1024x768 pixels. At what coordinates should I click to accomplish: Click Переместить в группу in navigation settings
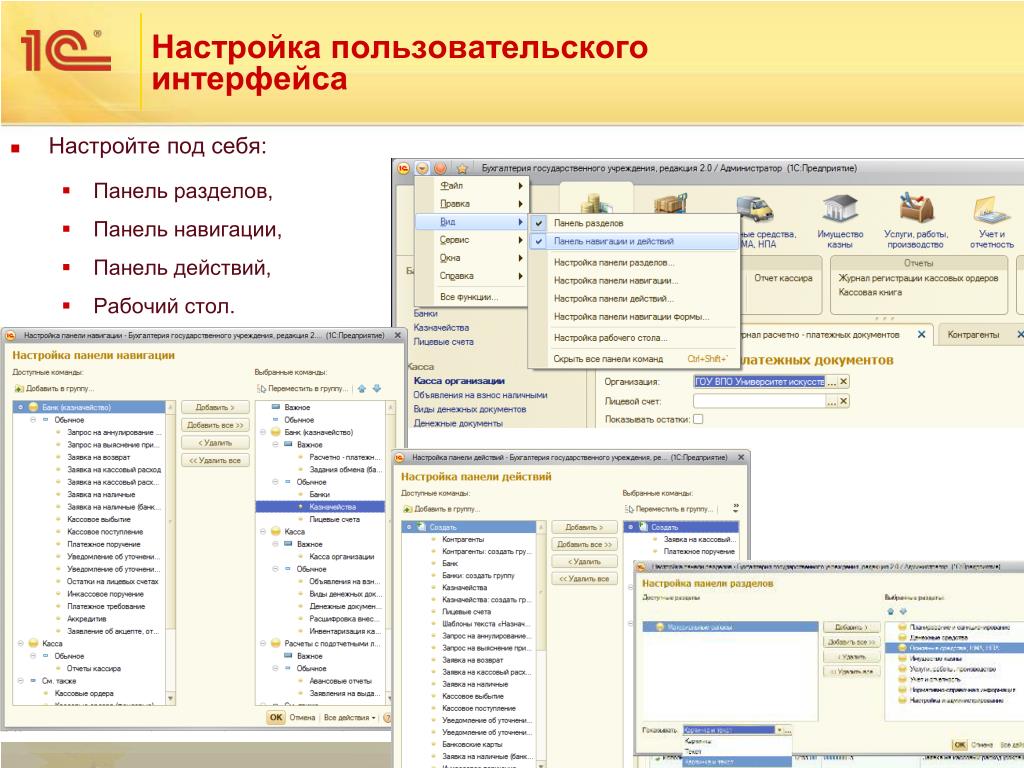click(x=303, y=389)
